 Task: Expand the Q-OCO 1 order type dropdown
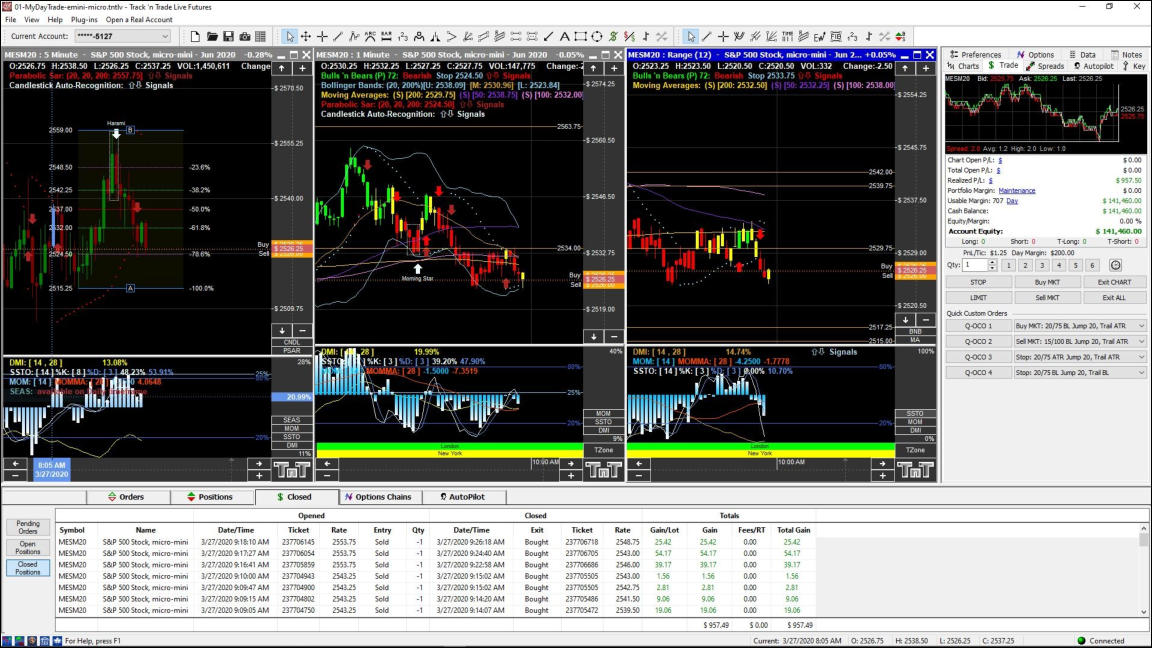point(1141,325)
